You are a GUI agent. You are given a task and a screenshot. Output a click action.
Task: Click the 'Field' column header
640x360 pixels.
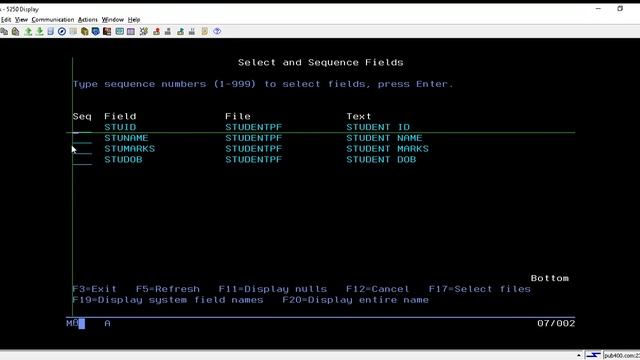tap(120, 116)
